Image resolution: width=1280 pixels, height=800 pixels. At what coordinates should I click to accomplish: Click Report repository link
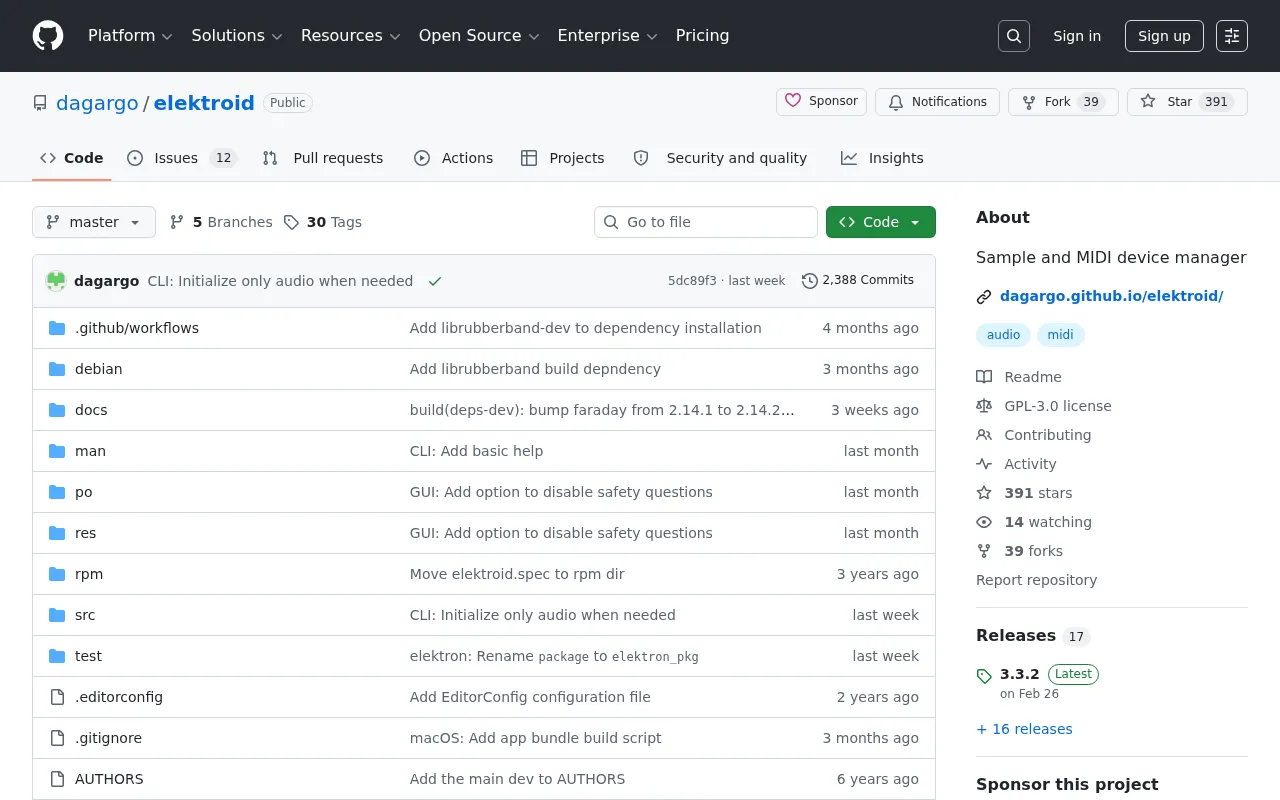point(1036,580)
